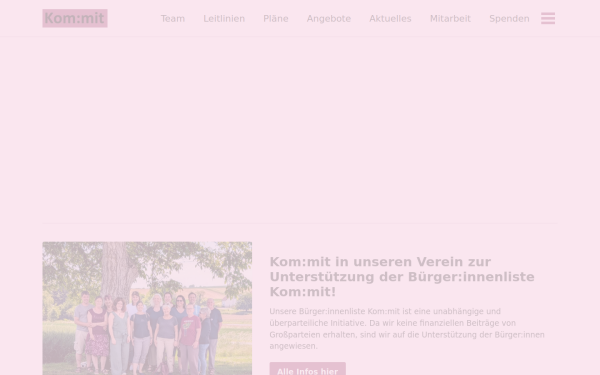Click heading Kom:mit in unseren Verein

coord(402,277)
